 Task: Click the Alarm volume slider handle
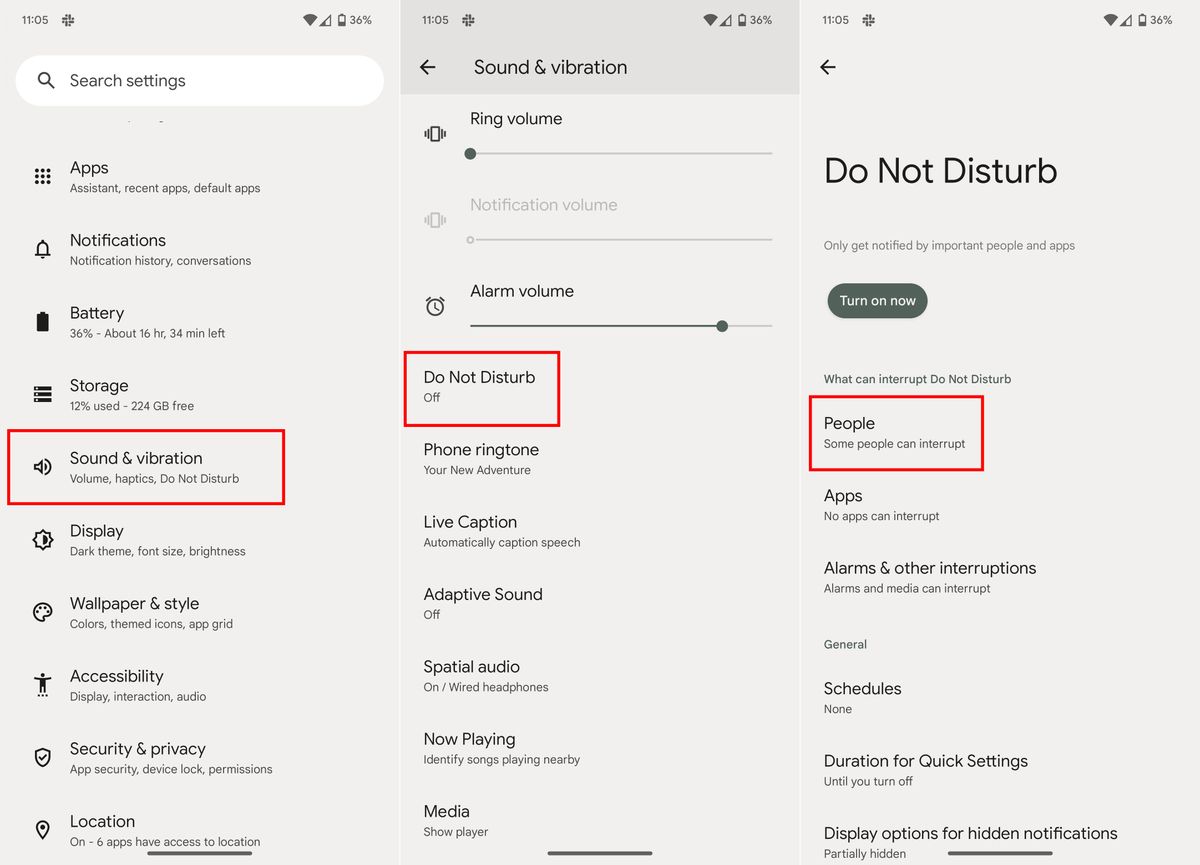coord(722,326)
